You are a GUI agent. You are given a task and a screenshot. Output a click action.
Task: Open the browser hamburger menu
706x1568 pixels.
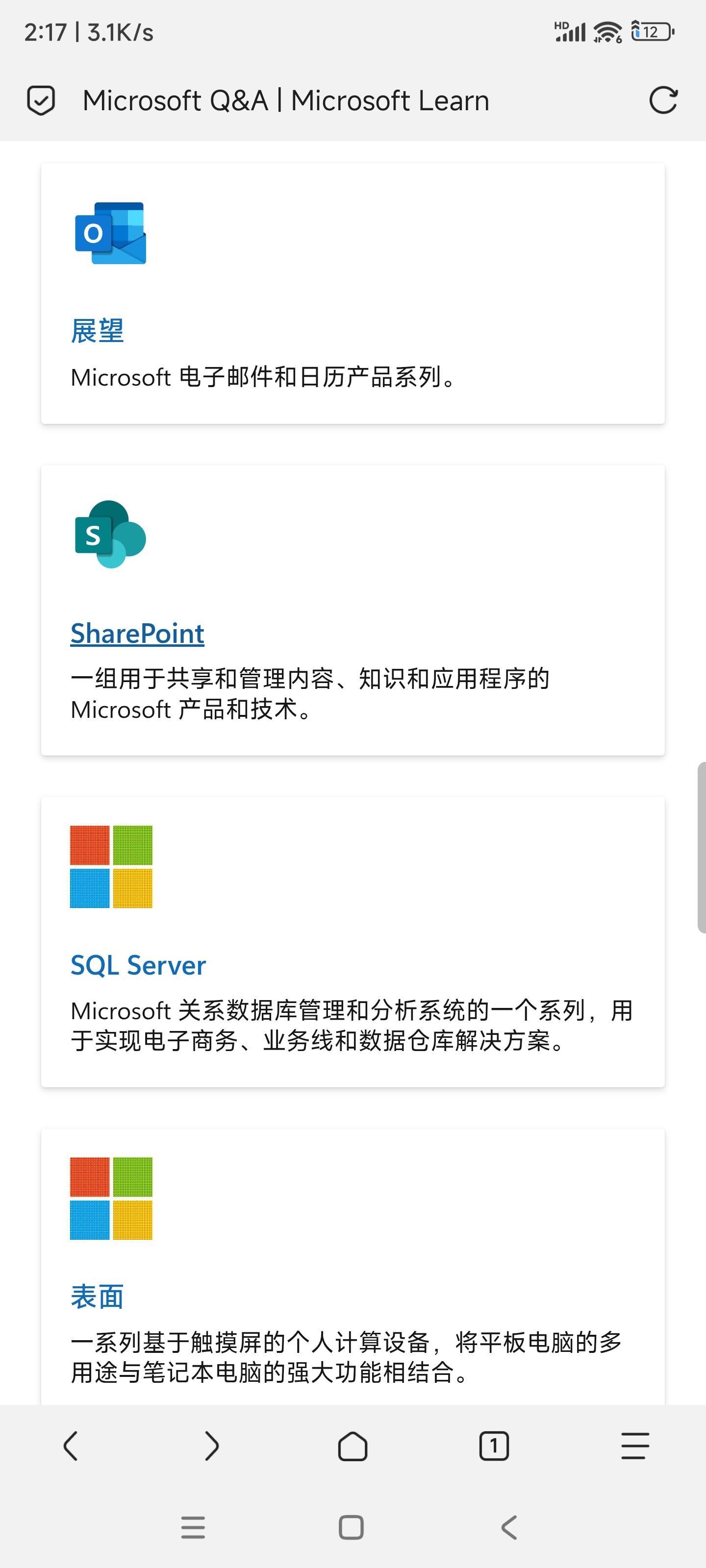(635, 1445)
